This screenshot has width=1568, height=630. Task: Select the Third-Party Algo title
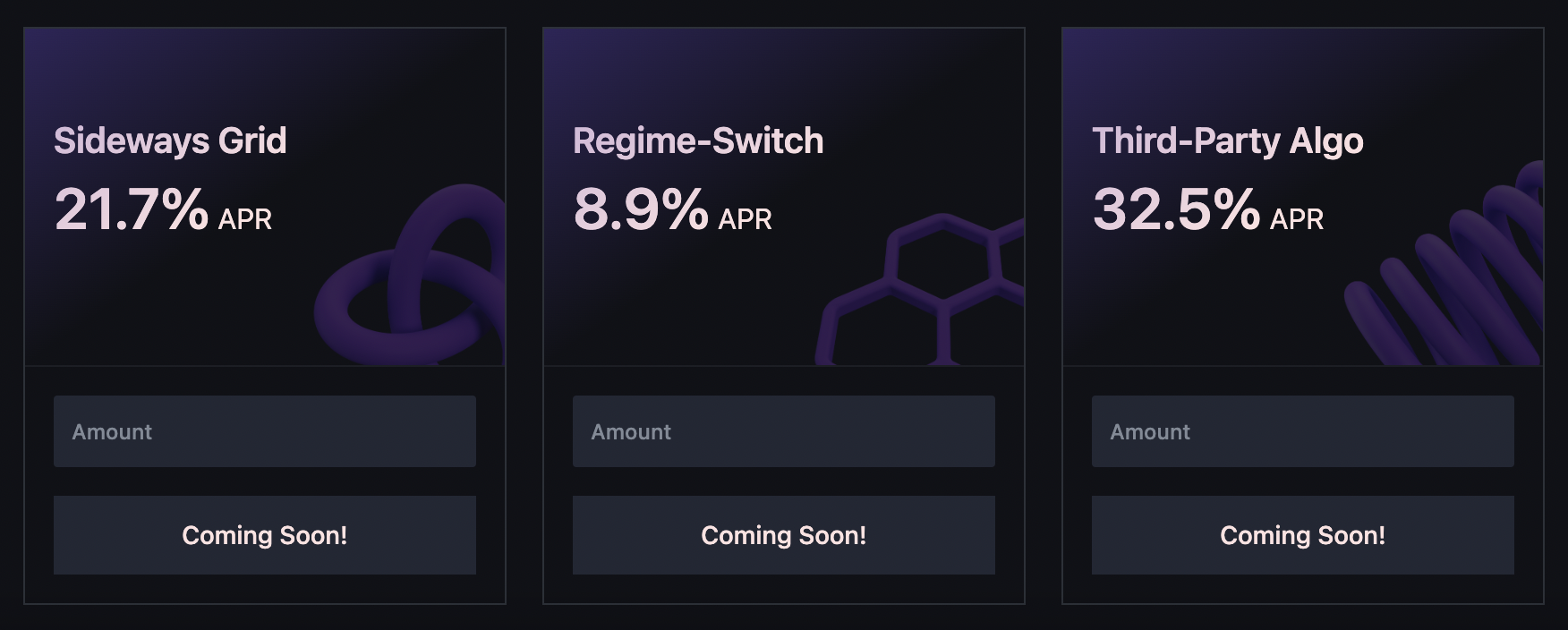click(1228, 141)
